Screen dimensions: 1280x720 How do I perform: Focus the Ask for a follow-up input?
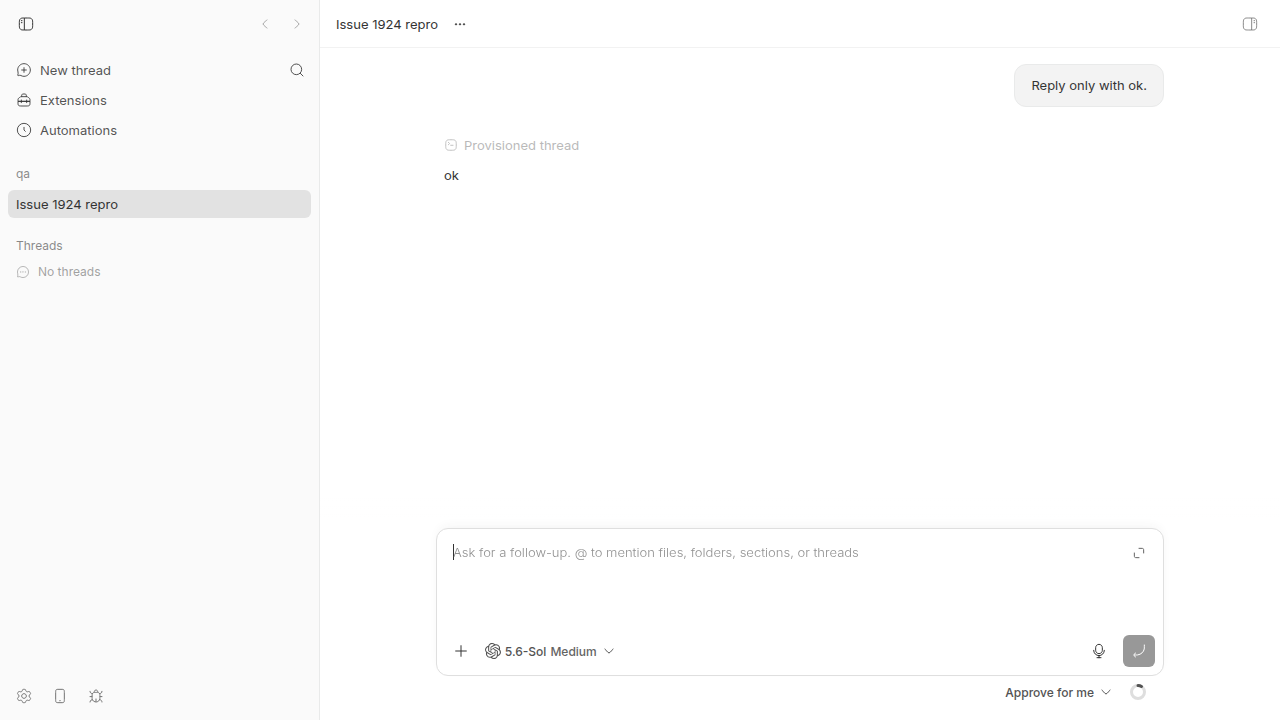tap(785, 553)
